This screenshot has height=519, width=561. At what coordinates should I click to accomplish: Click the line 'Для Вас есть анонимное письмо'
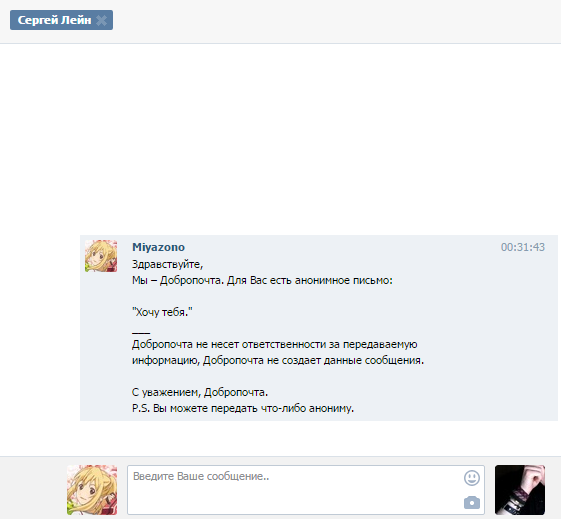(309, 280)
